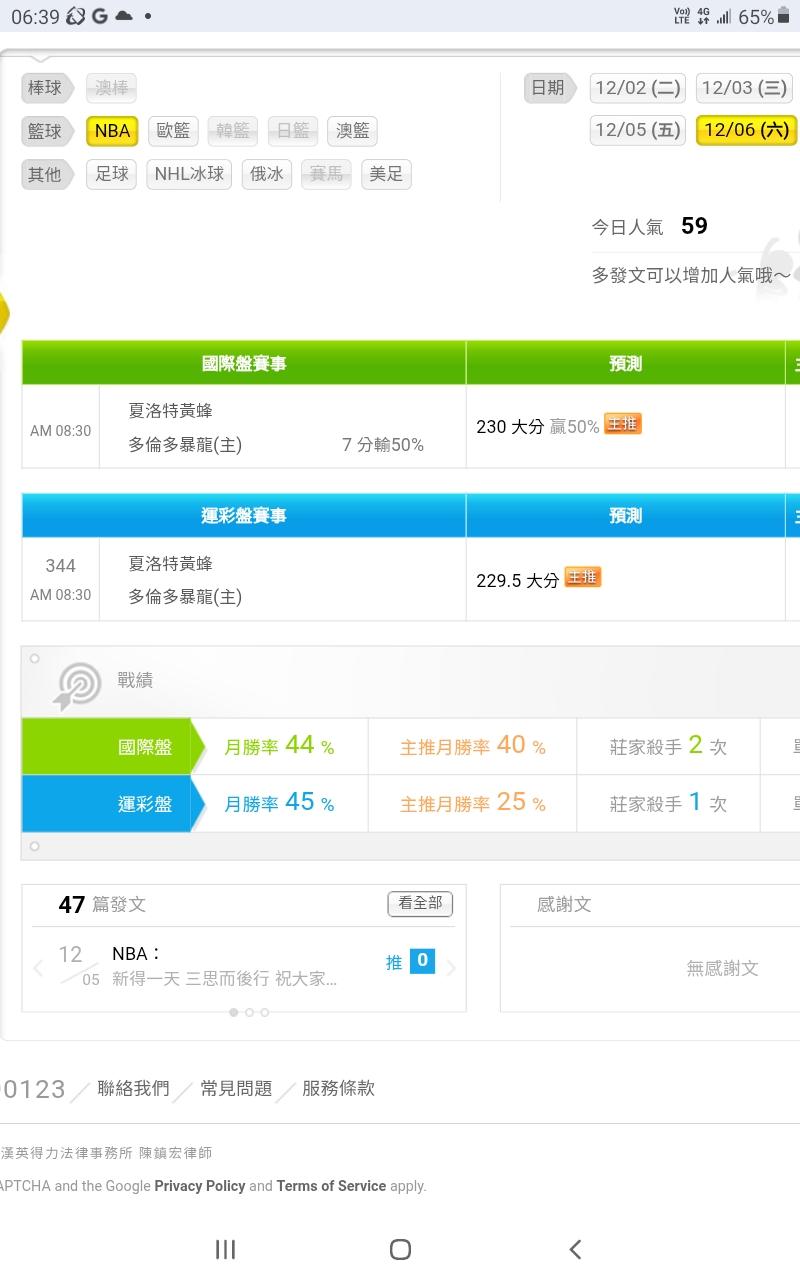Open recent apps with the three-bar icon

coord(225,1249)
